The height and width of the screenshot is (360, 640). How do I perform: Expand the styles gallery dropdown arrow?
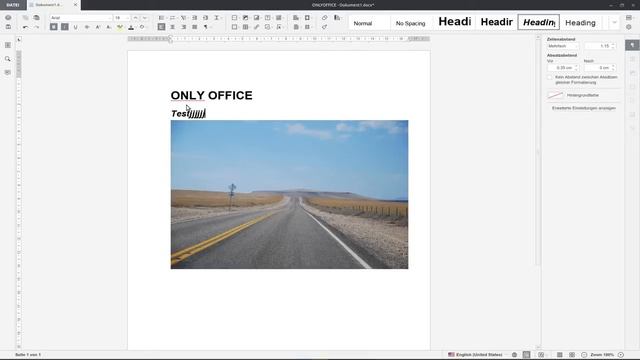pyautogui.click(x=614, y=23)
